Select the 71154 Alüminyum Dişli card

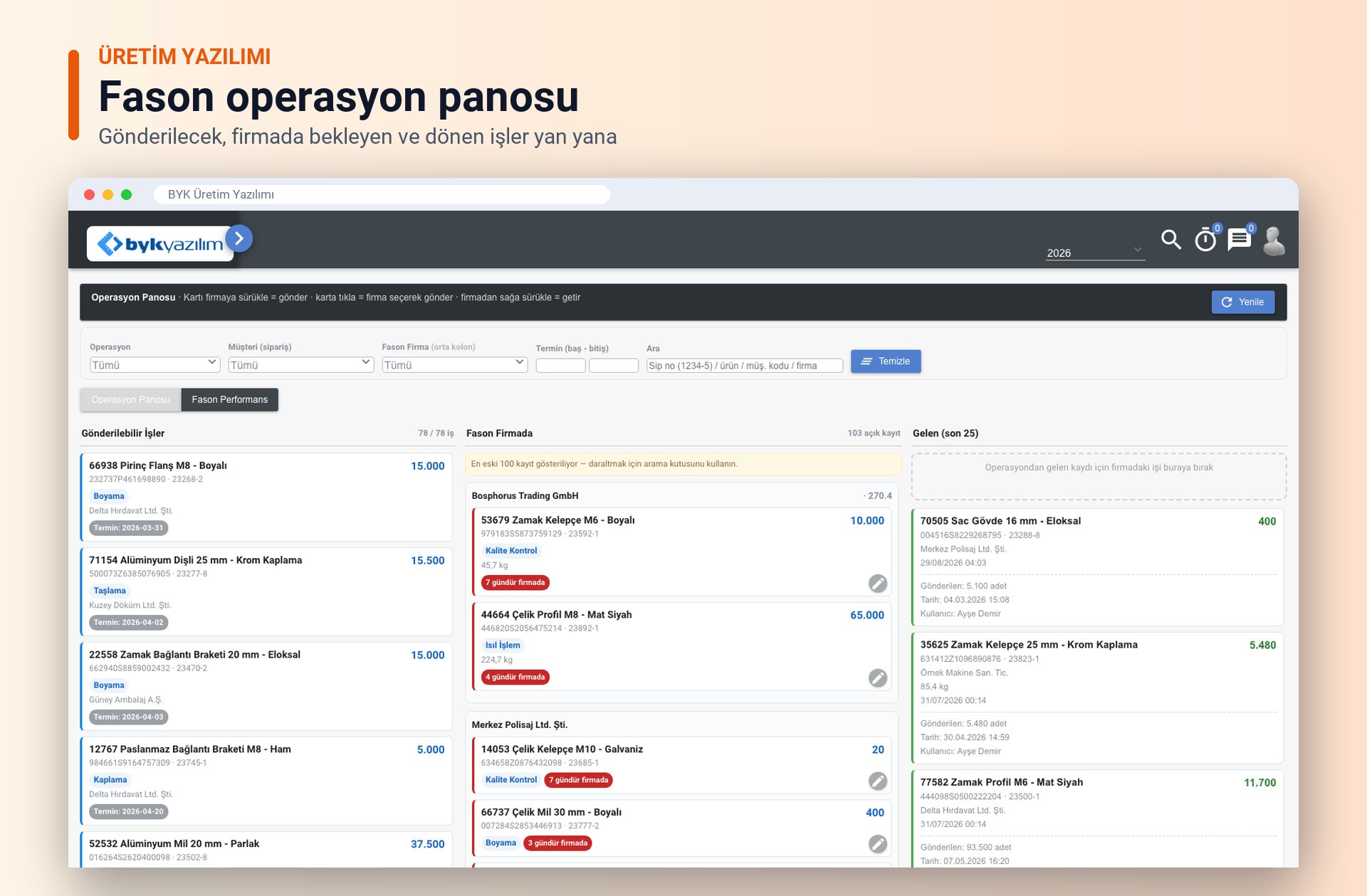(266, 591)
